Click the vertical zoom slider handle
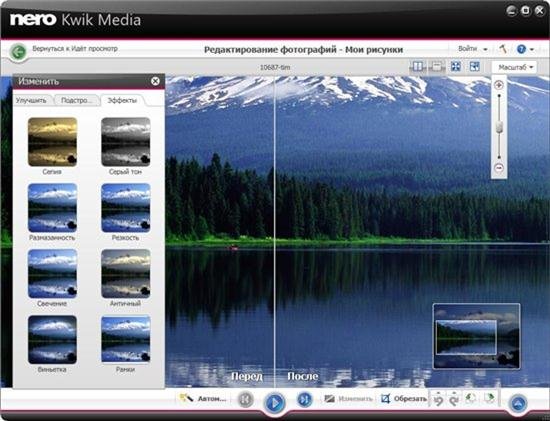550x421 pixels. tap(499, 127)
